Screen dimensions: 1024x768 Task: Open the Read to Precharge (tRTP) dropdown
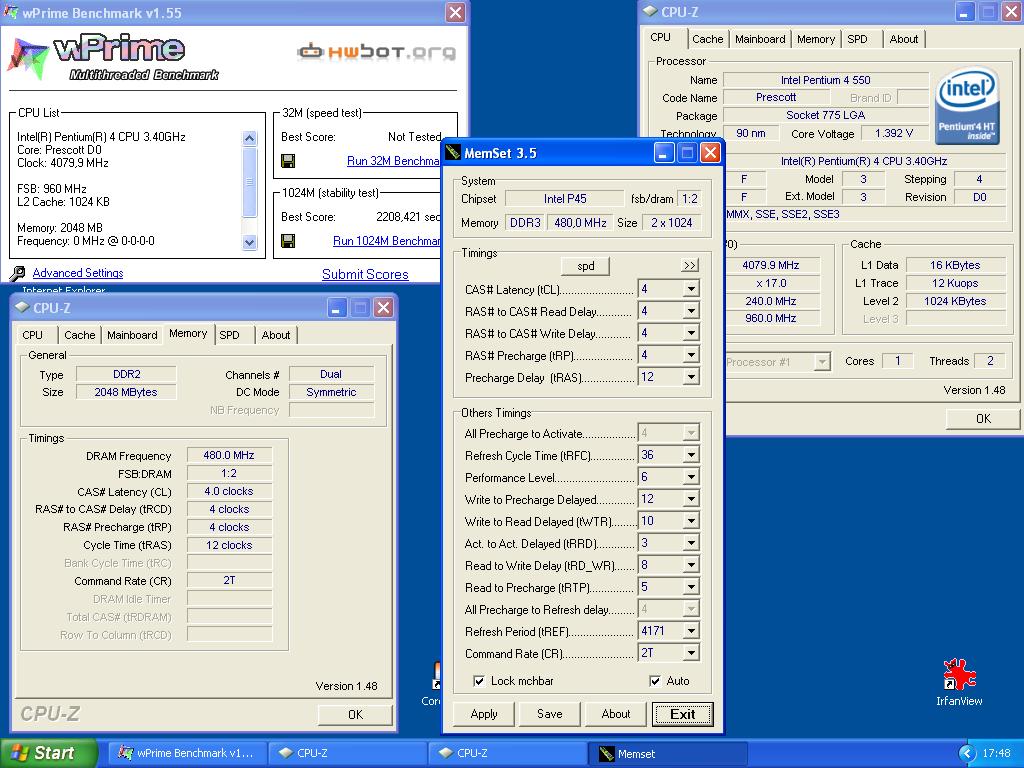click(691, 587)
